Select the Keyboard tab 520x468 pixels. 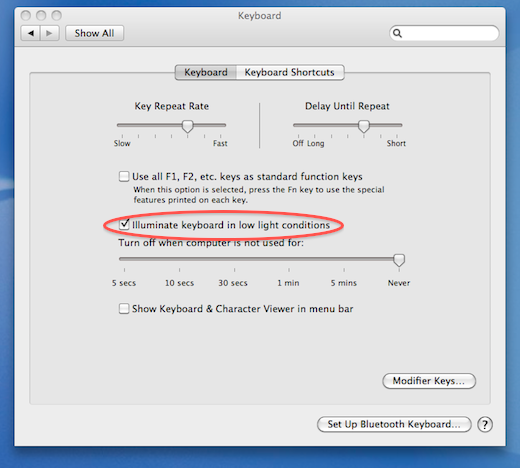click(206, 72)
